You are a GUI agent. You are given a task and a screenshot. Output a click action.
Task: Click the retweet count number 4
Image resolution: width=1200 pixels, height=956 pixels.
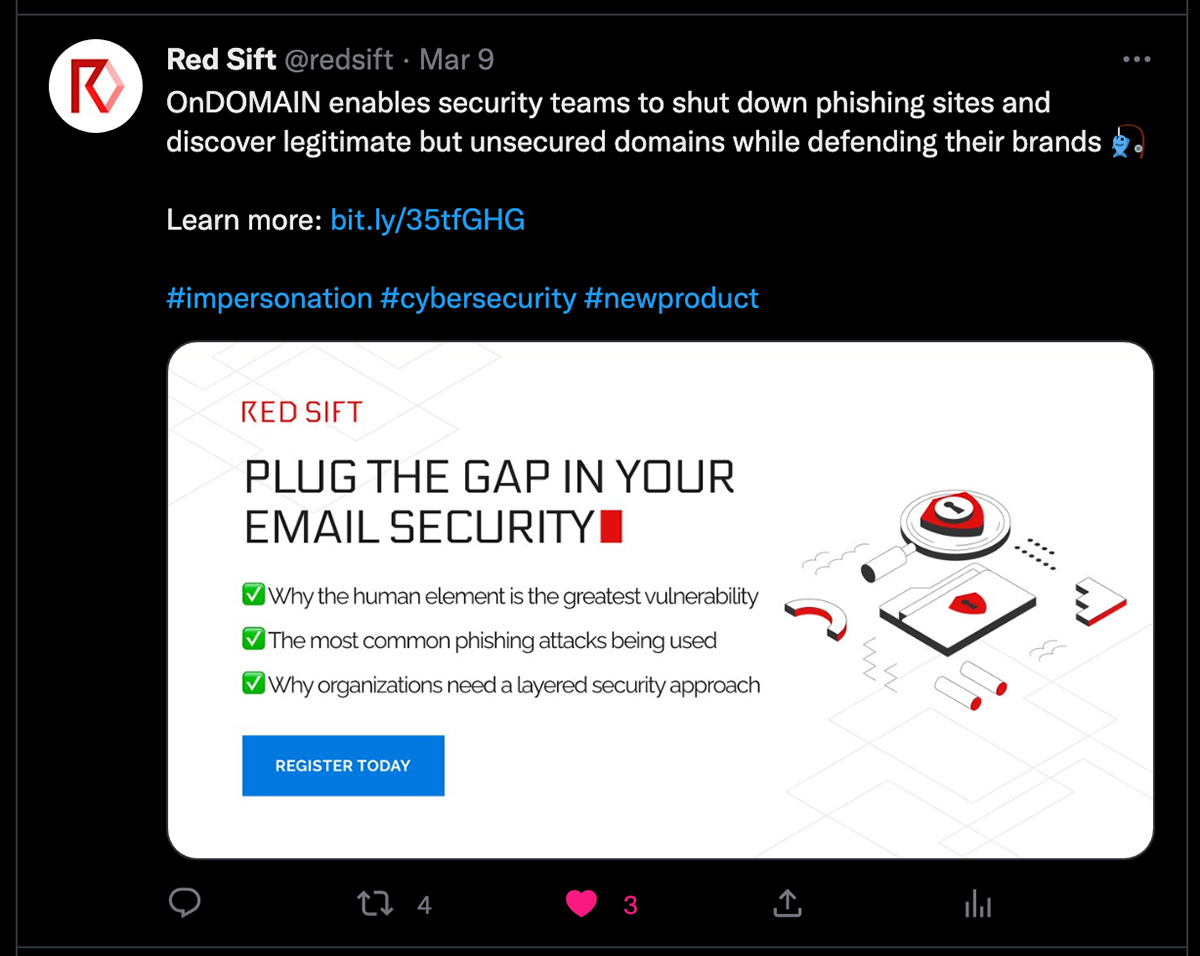[x=424, y=906]
